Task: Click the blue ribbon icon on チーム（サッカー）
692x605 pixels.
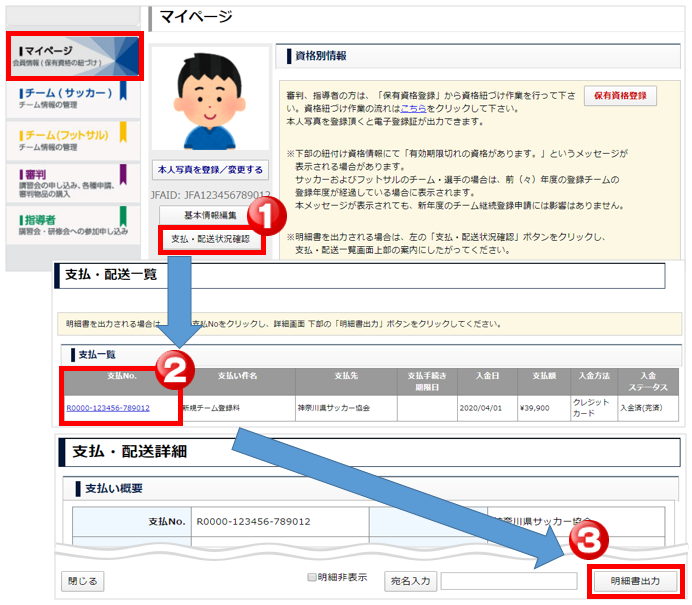Action: coord(123,92)
